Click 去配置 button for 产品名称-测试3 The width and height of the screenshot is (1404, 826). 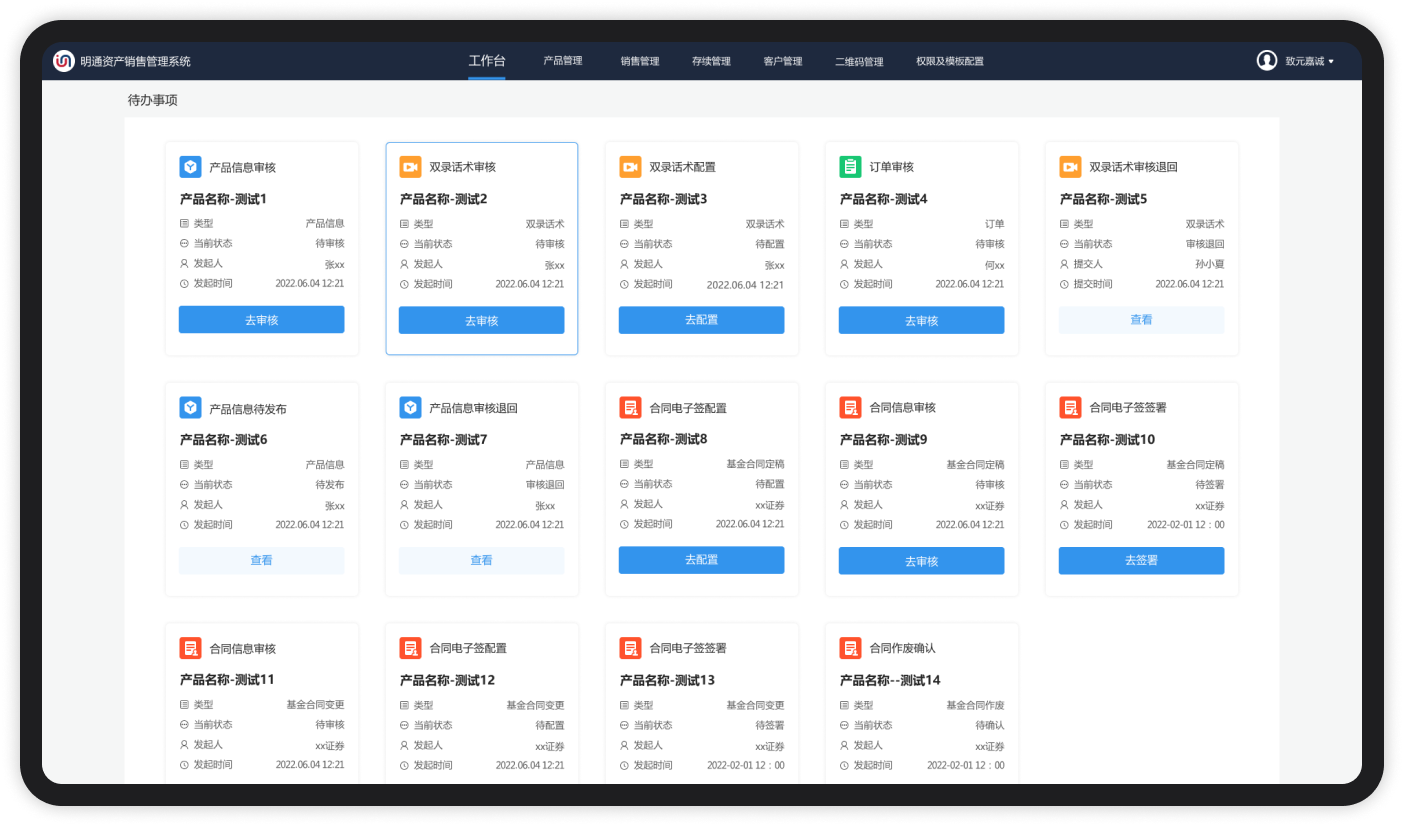[701, 320]
